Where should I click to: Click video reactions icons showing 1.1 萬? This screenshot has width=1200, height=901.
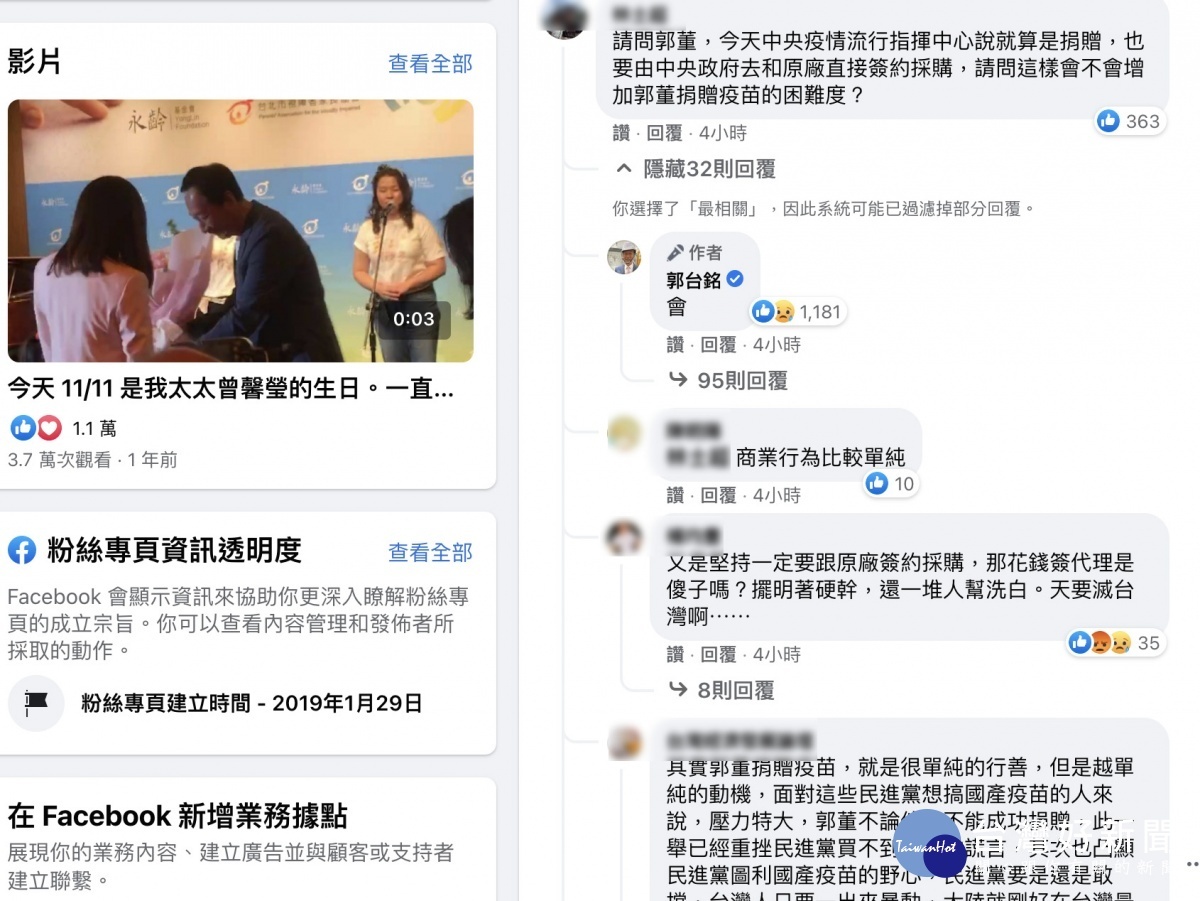click(x=36, y=428)
